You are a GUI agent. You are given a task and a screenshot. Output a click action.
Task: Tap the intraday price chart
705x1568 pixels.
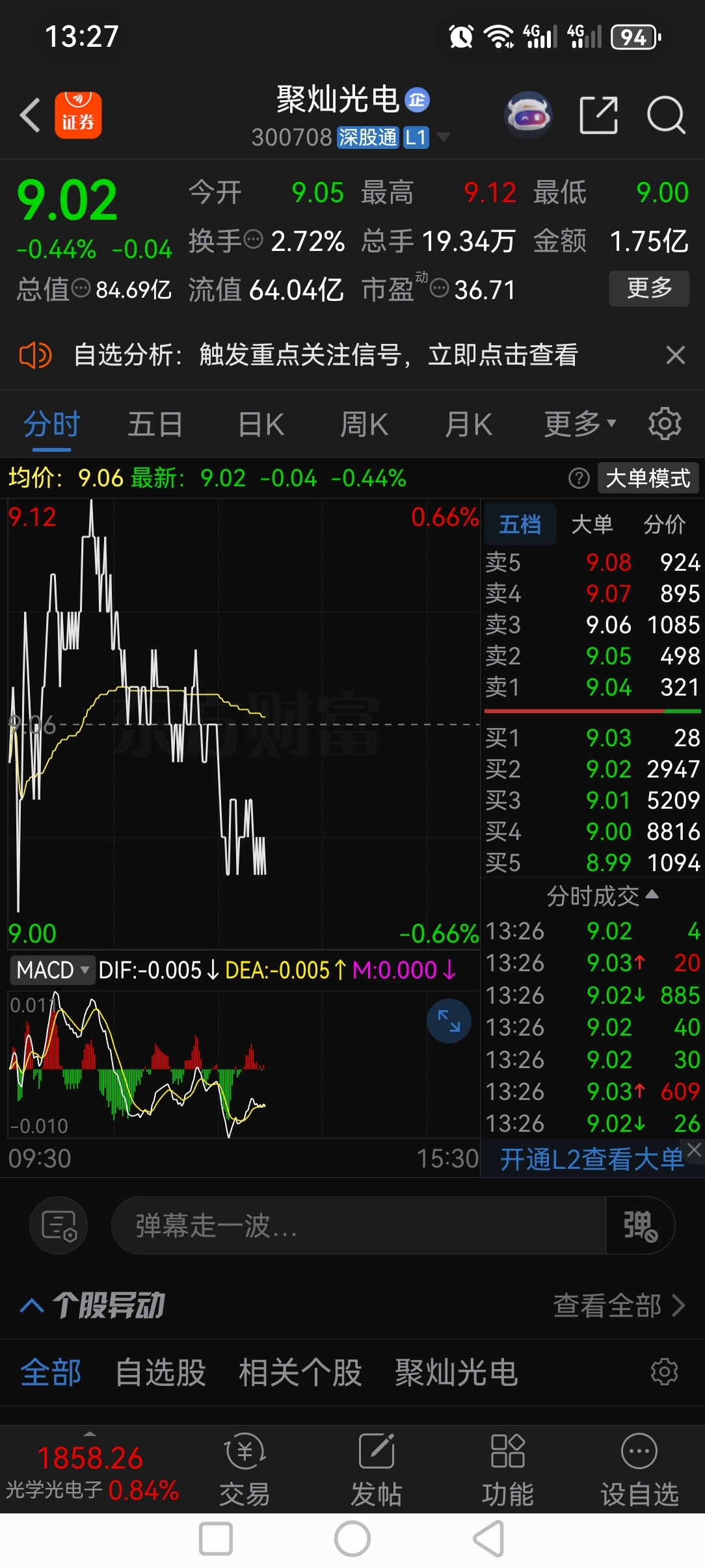[244, 724]
